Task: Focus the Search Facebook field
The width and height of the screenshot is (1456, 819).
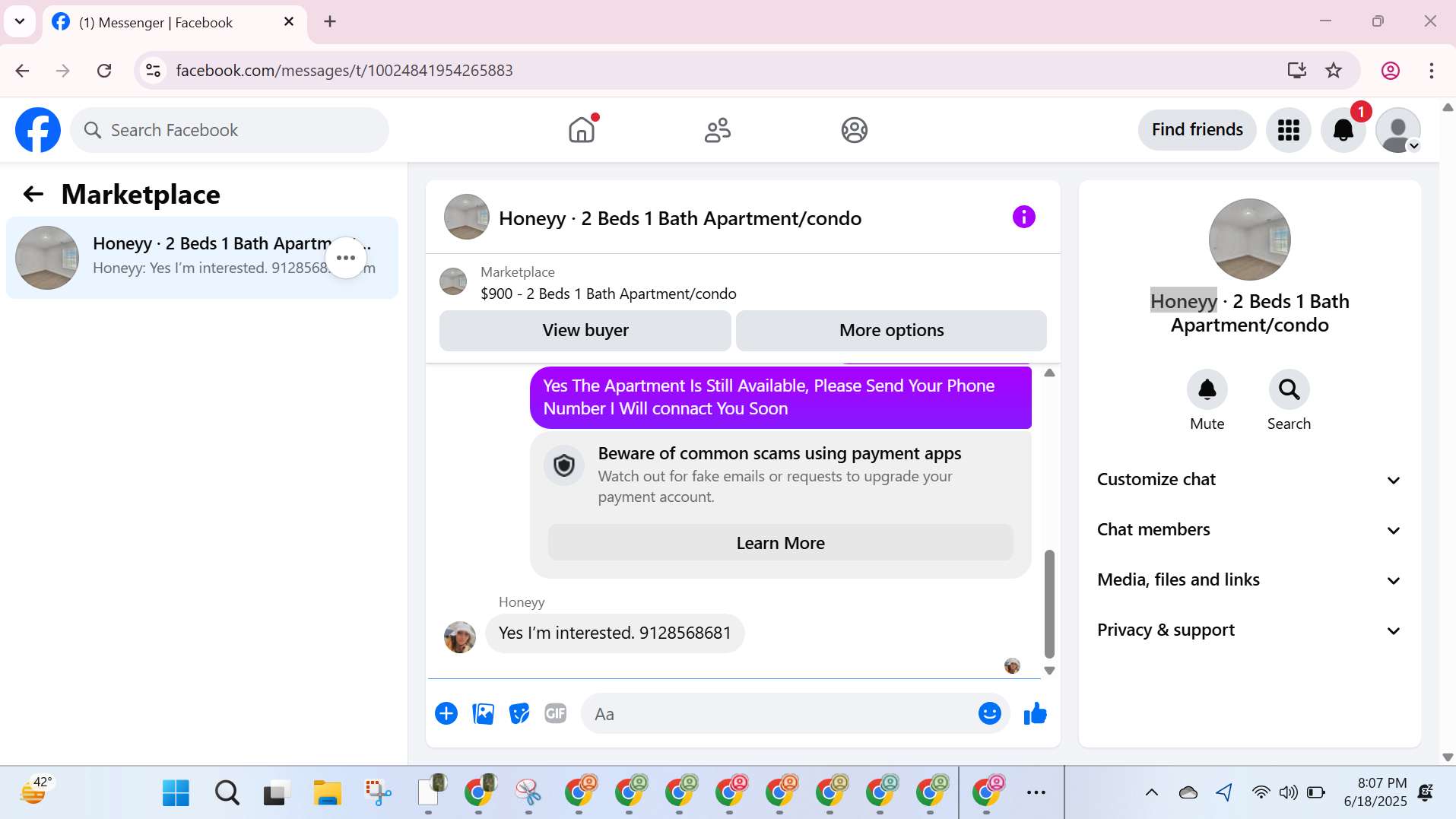Action: tap(230, 130)
